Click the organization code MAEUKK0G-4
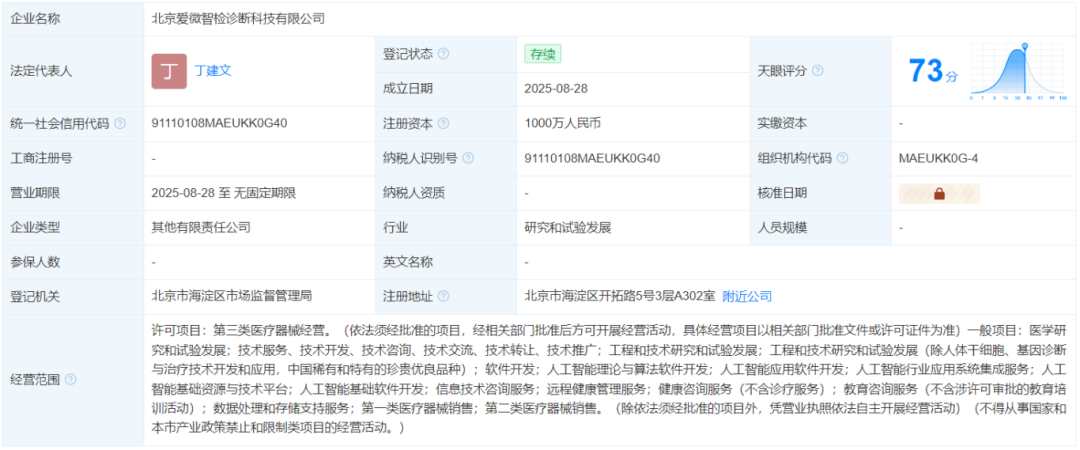The width and height of the screenshot is (1080, 450). coord(939,158)
